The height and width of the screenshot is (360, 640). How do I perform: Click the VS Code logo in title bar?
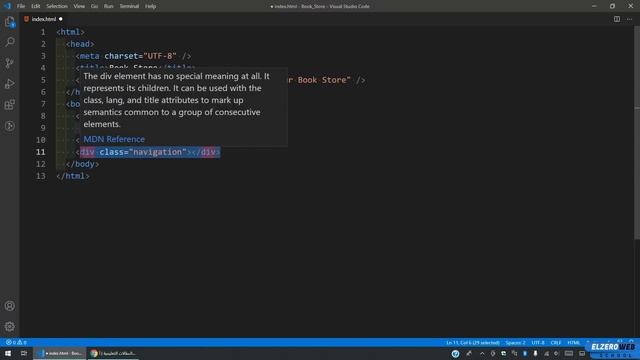[7, 6]
